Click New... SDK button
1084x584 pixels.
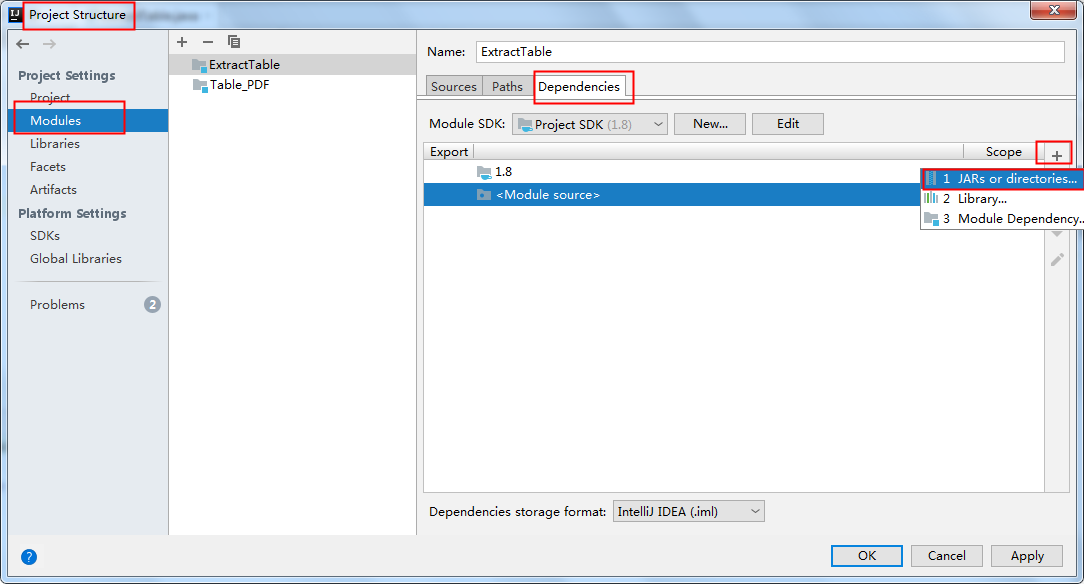[710, 124]
